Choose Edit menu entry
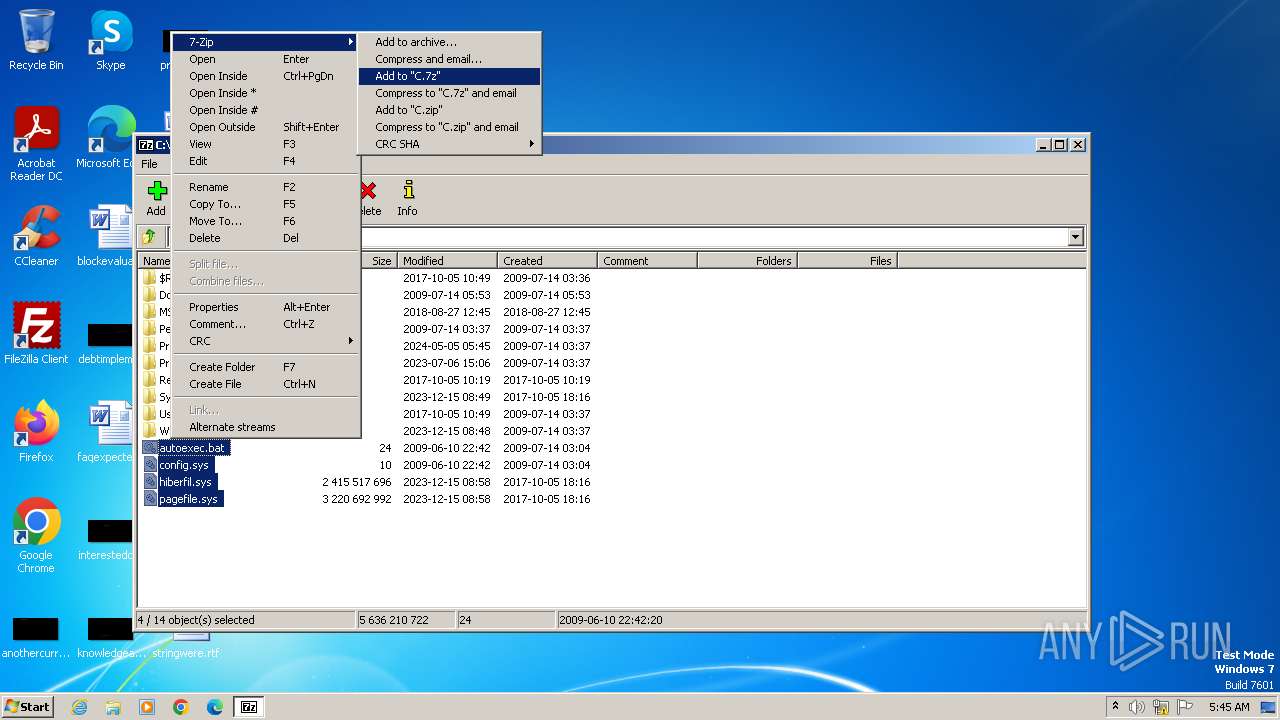 click(x=266, y=161)
